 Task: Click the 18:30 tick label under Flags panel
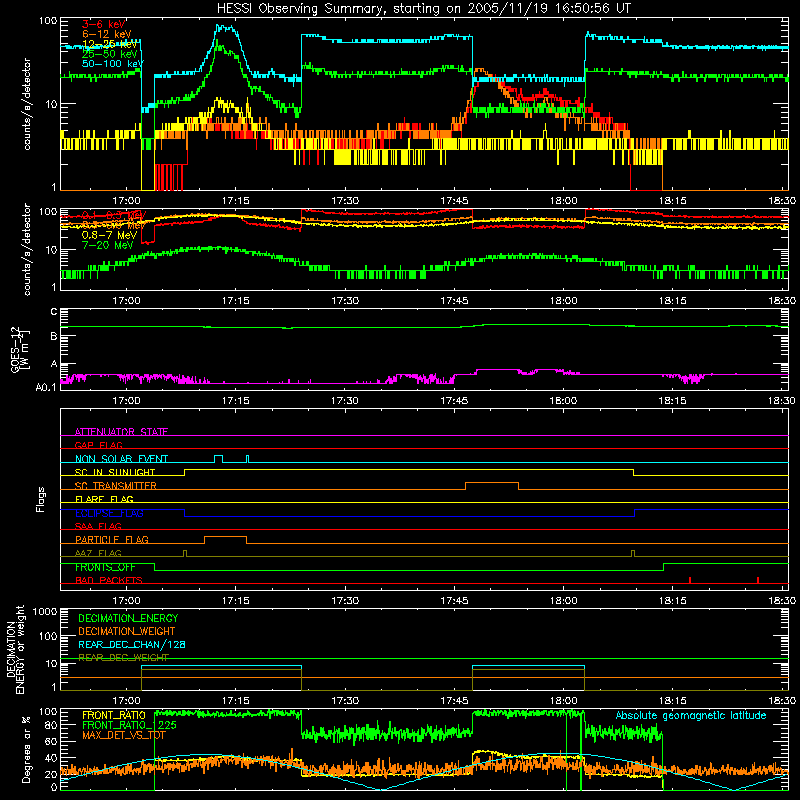[x=782, y=600]
